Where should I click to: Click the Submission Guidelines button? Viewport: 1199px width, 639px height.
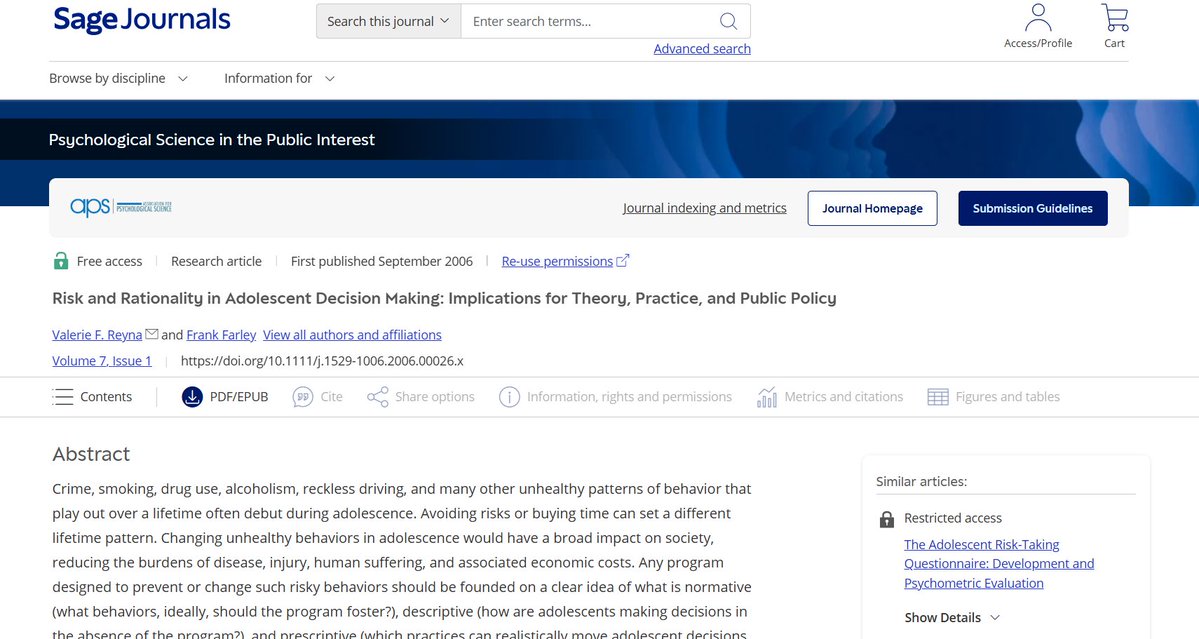point(1032,208)
